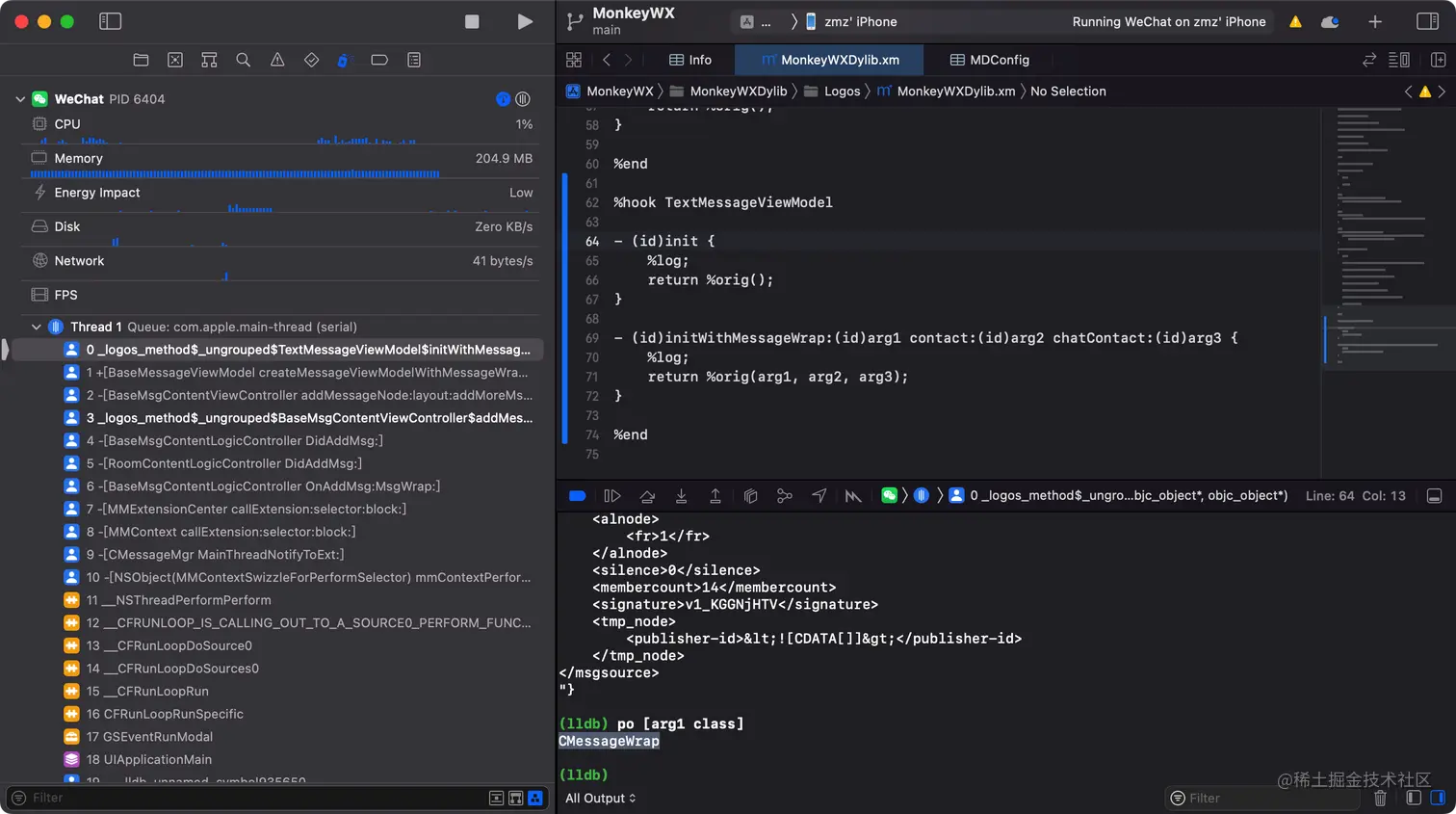Image resolution: width=1456 pixels, height=814 pixels.
Task: Click the Step Over button
Action: tap(647, 495)
